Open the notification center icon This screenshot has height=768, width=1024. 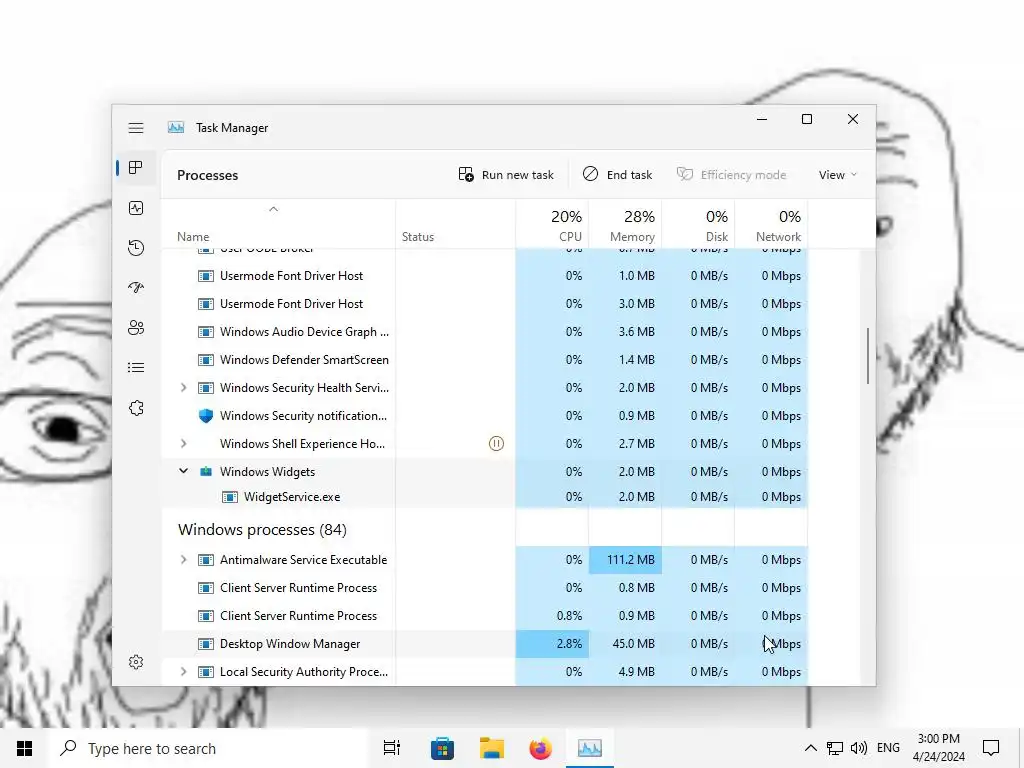[x=991, y=748]
